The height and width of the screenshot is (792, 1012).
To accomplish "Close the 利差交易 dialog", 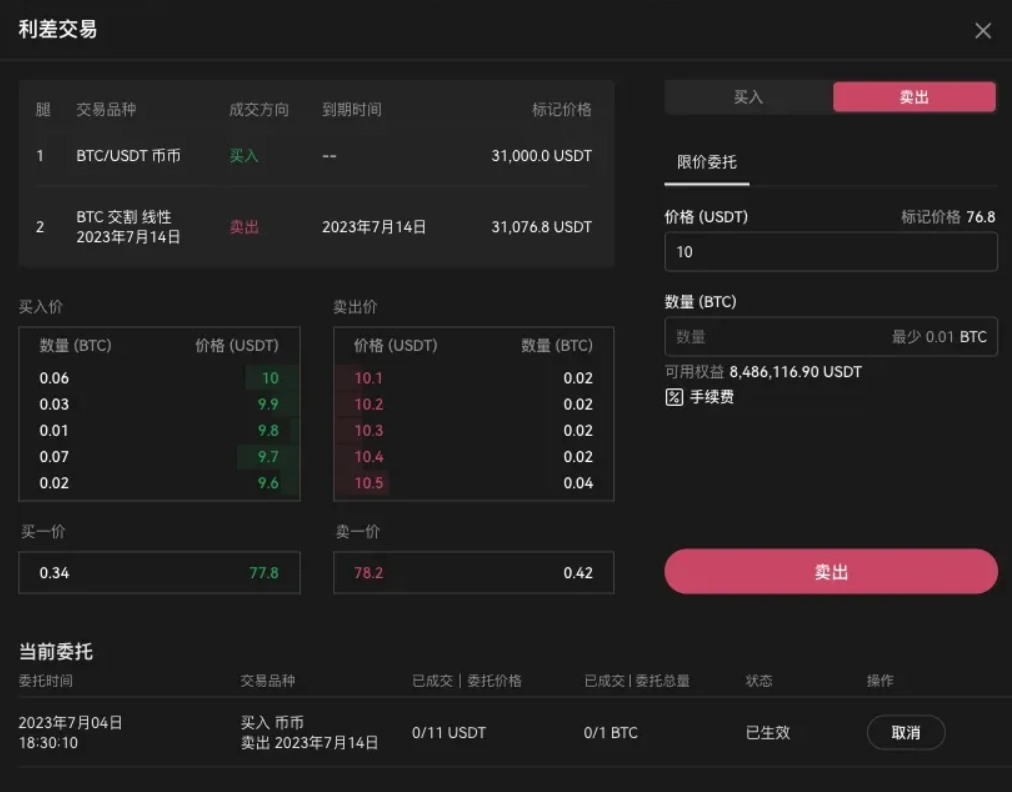I will [983, 30].
